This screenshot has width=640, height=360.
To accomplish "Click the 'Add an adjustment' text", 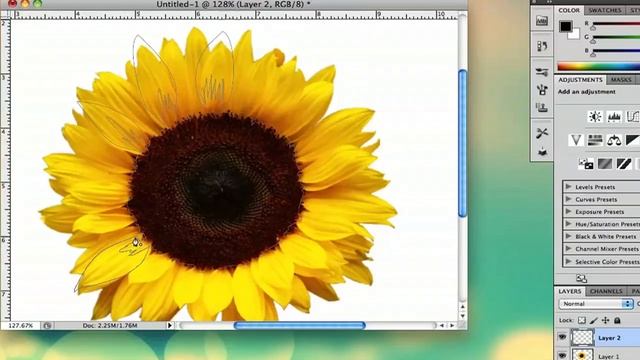I will point(587,92).
